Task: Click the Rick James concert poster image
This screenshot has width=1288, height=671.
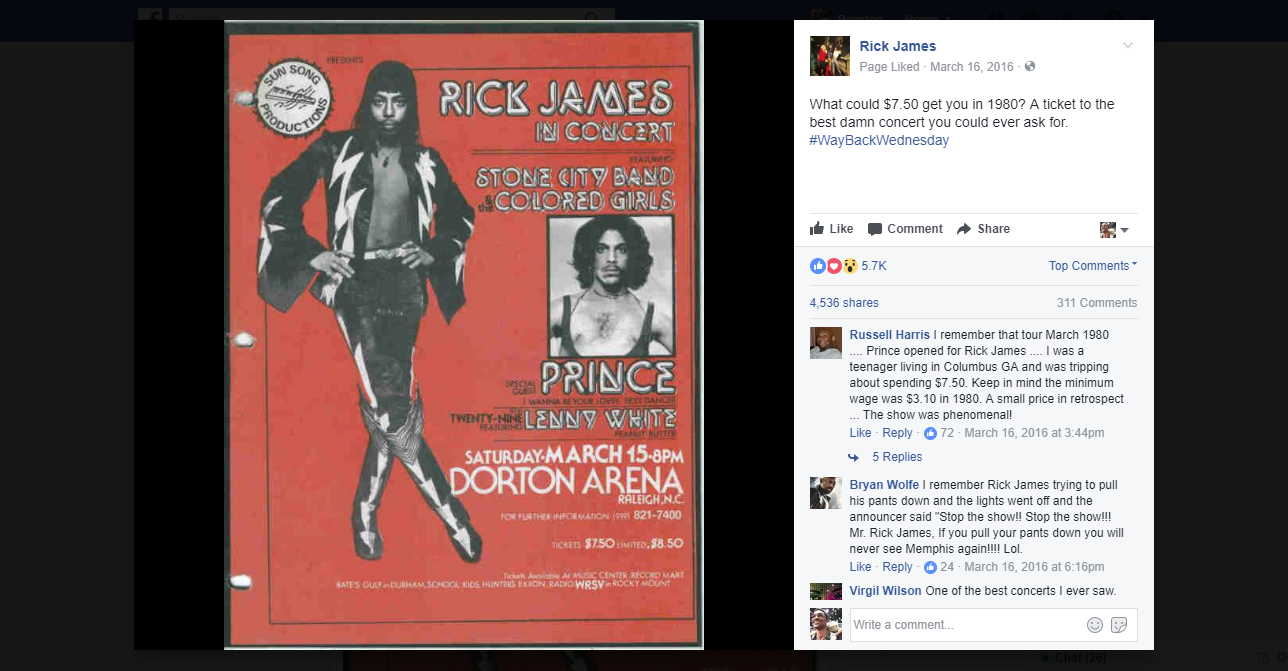Action: point(464,335)
